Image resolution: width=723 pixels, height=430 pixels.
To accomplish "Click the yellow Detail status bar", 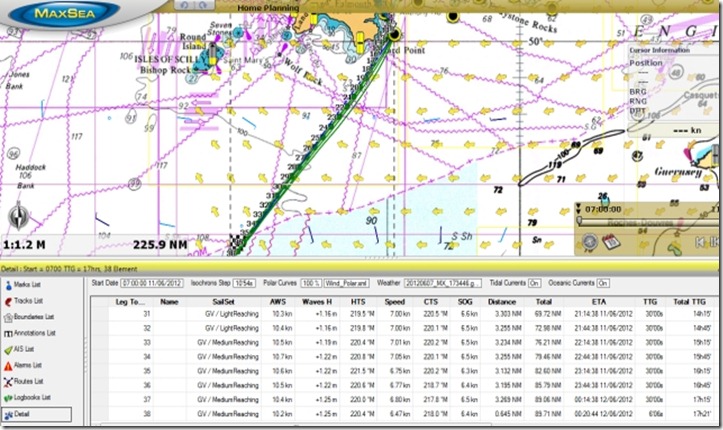I will click(x=360, y=268).
